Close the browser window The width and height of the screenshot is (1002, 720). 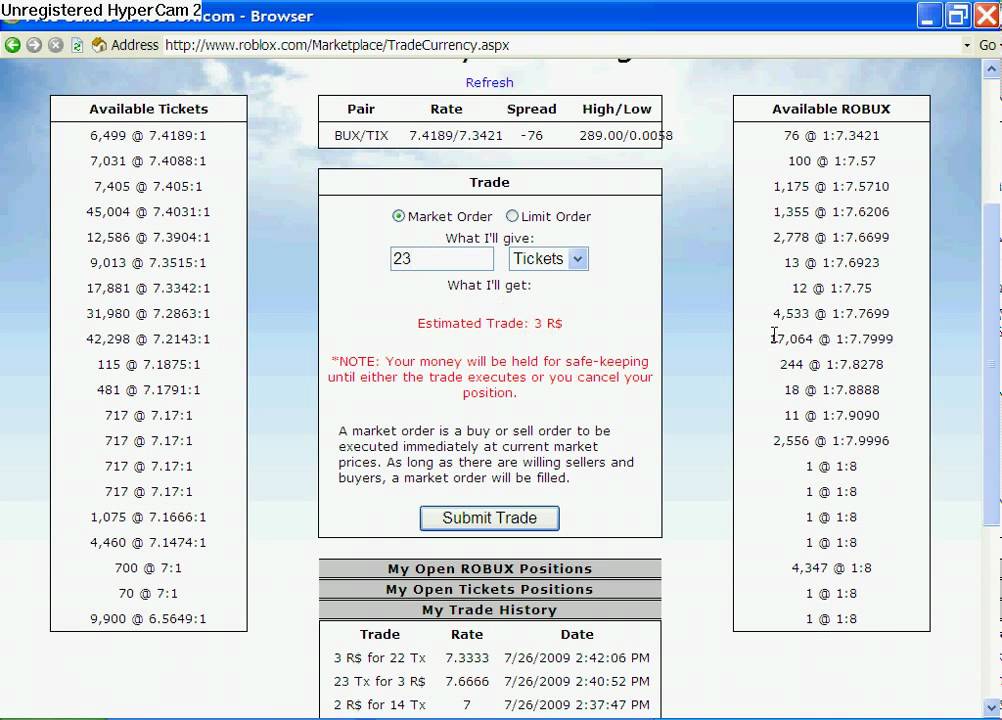pyautogui.click(x=987, y=15)
